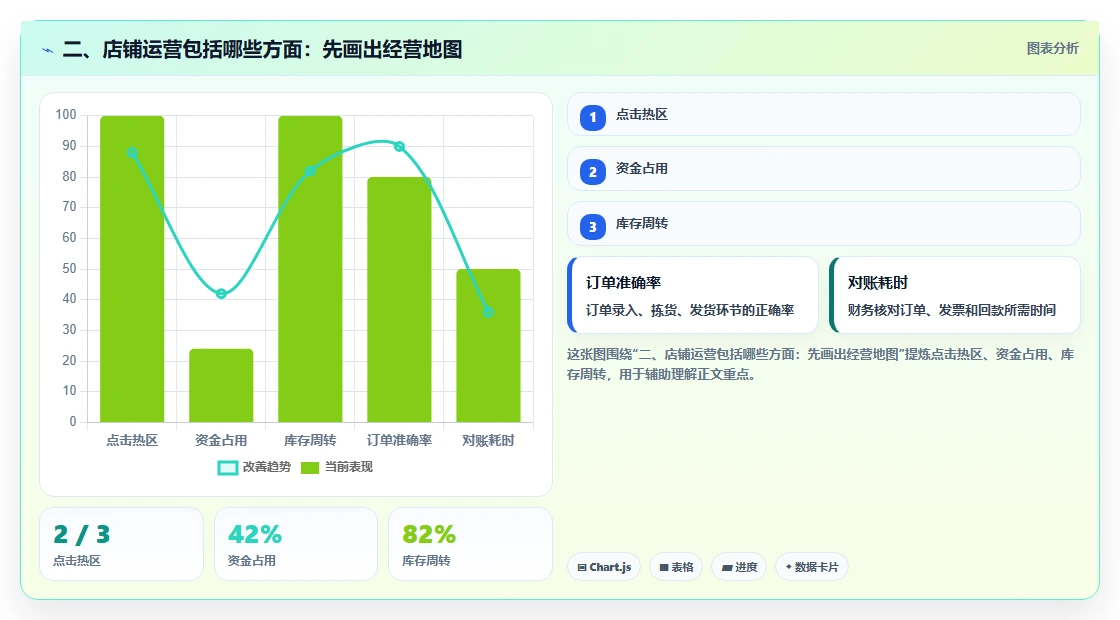Toggle the 改善趋势 legend swatch
Screen dimensions: 1120x620
(227, 468)
